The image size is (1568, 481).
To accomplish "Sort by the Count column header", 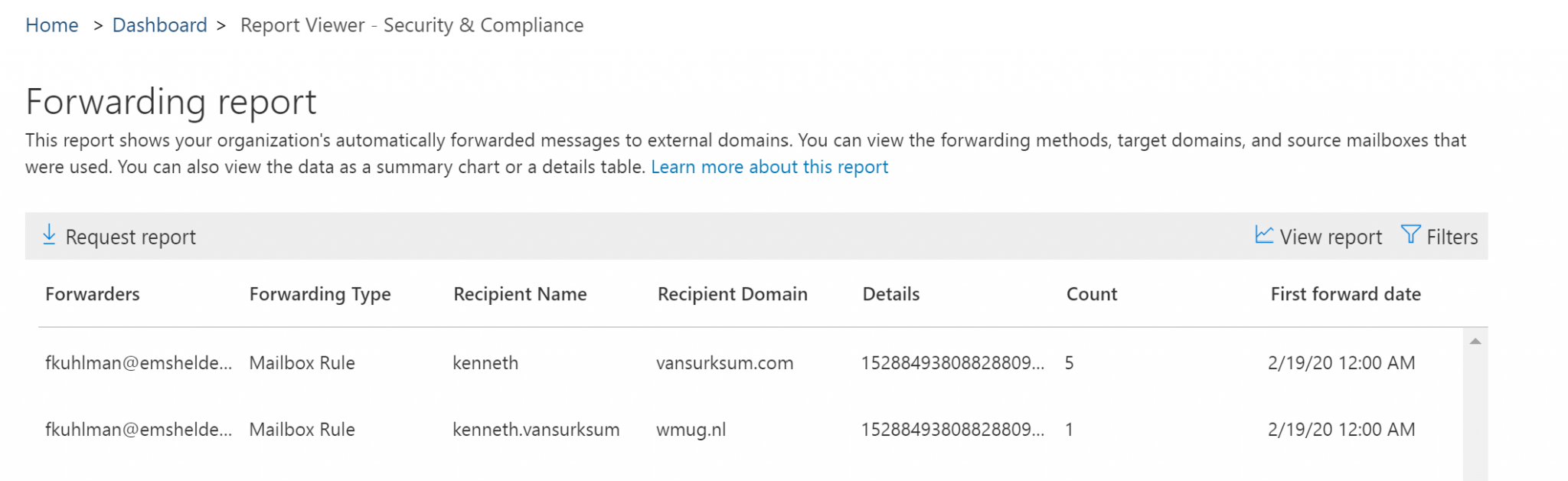I will coord(1092,294).
